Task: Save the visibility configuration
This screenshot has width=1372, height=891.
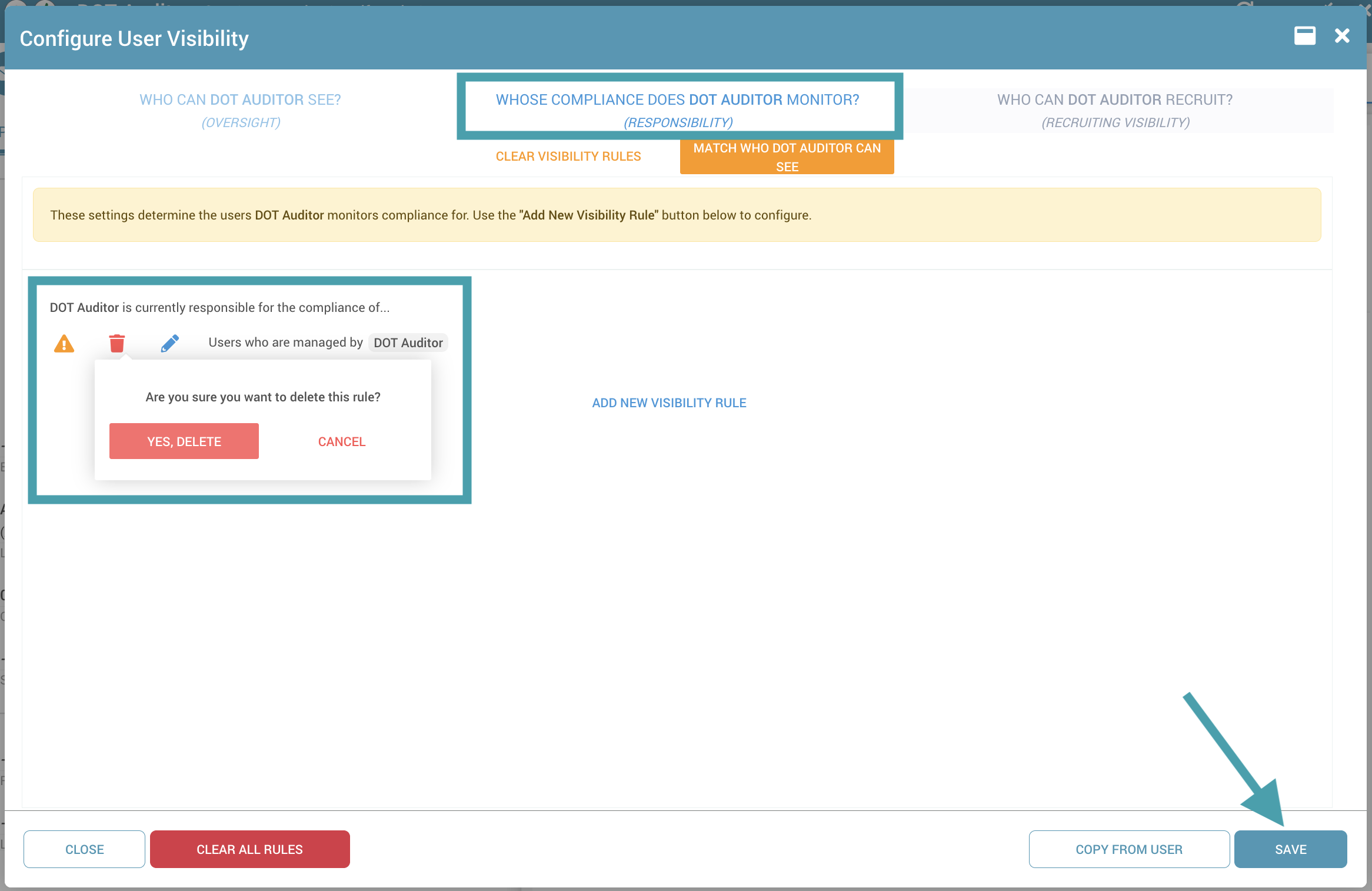Action: point(1290,849)
